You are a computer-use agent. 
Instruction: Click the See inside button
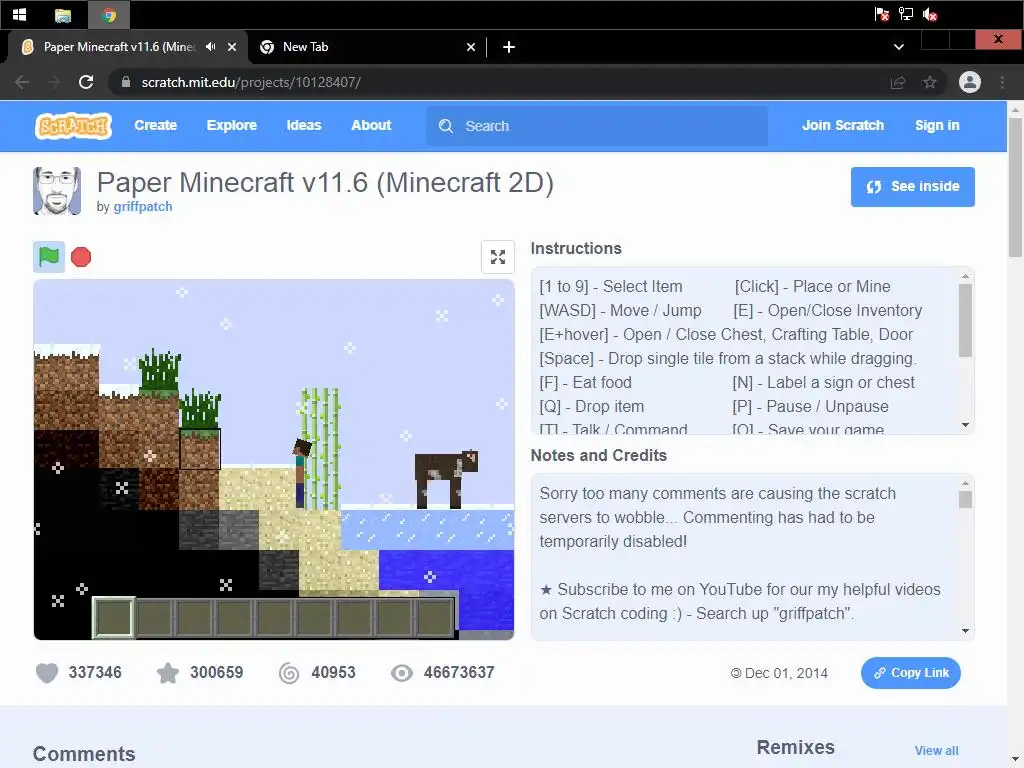pyautogui.click(x=912, y=187)
